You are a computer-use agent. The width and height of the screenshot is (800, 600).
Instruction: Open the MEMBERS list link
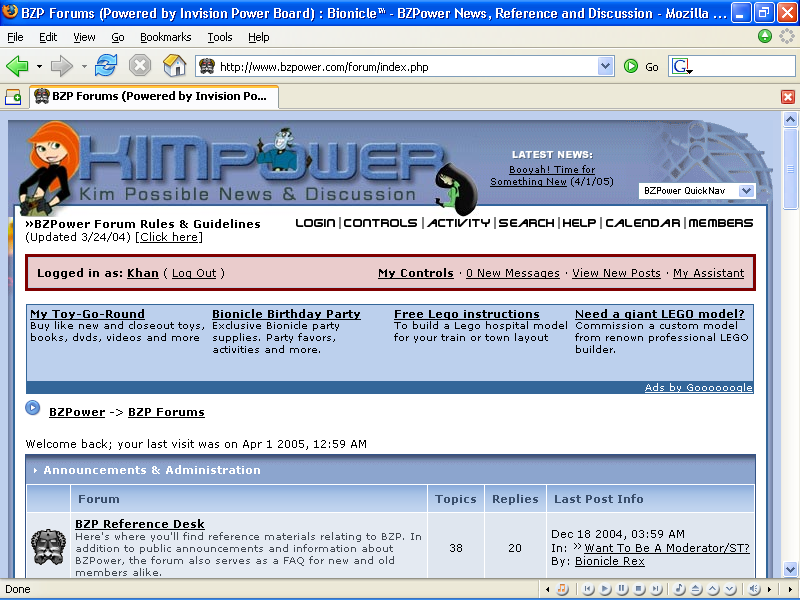720,223
